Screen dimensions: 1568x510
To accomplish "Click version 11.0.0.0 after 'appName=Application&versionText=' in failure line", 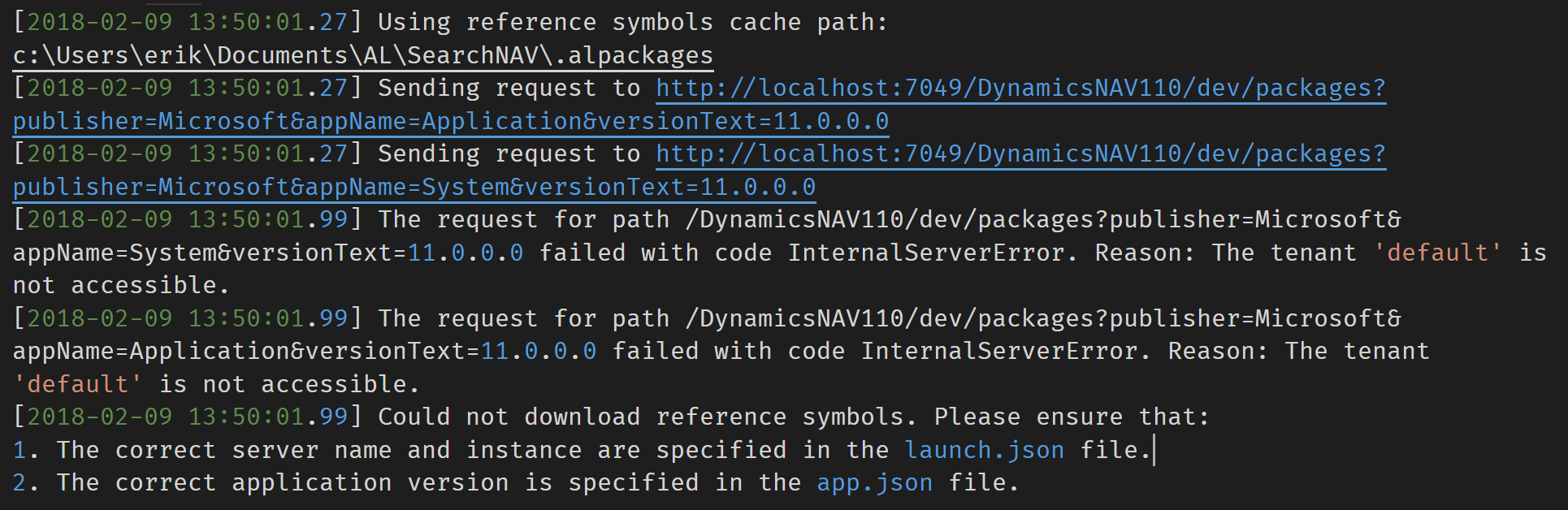I will (x=539, y=351).
